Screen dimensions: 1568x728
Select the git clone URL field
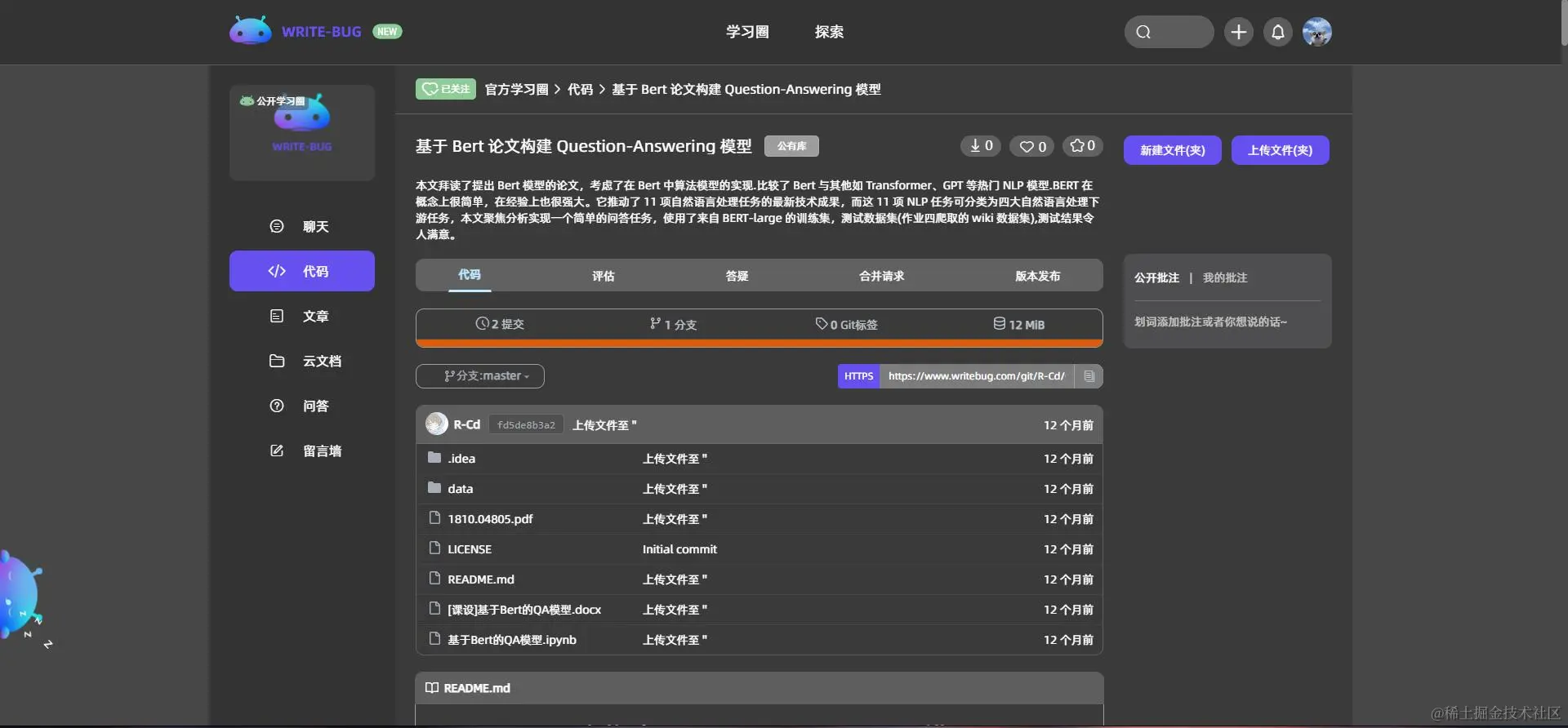coord(977,376)
